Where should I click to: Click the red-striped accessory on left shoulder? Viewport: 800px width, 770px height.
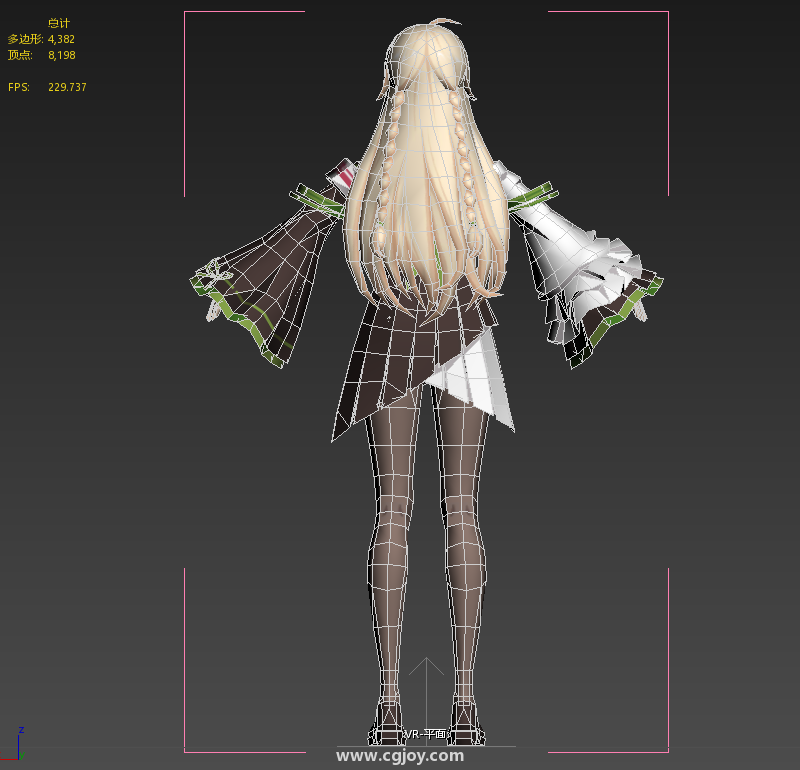pos(344,177)
